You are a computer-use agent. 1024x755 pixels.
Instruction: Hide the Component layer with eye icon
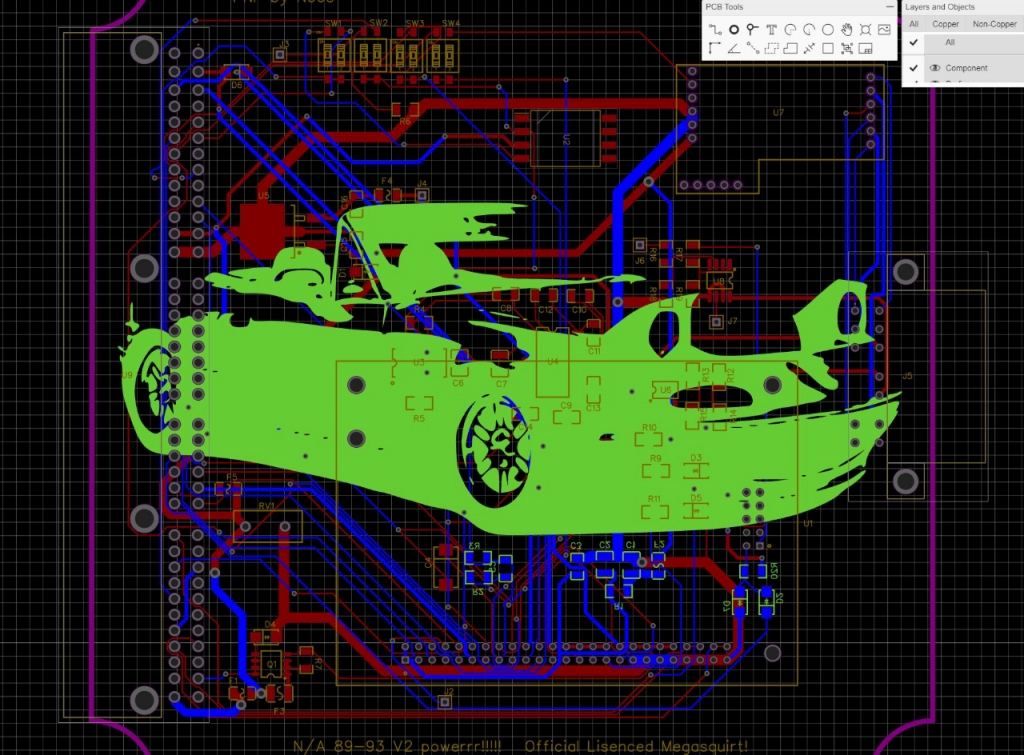(935, 68)
